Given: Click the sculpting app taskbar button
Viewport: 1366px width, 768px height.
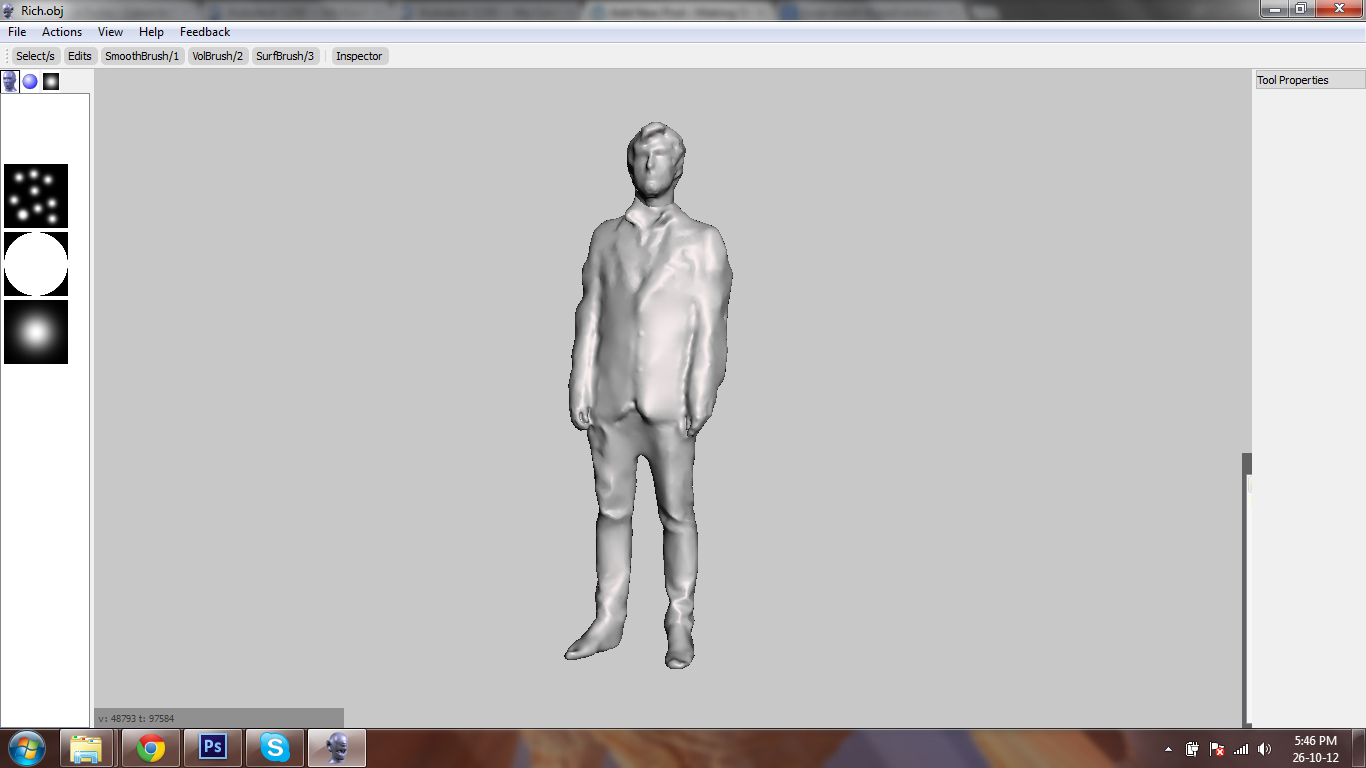Looking at the screenshot, I should [x=337, y=748].
